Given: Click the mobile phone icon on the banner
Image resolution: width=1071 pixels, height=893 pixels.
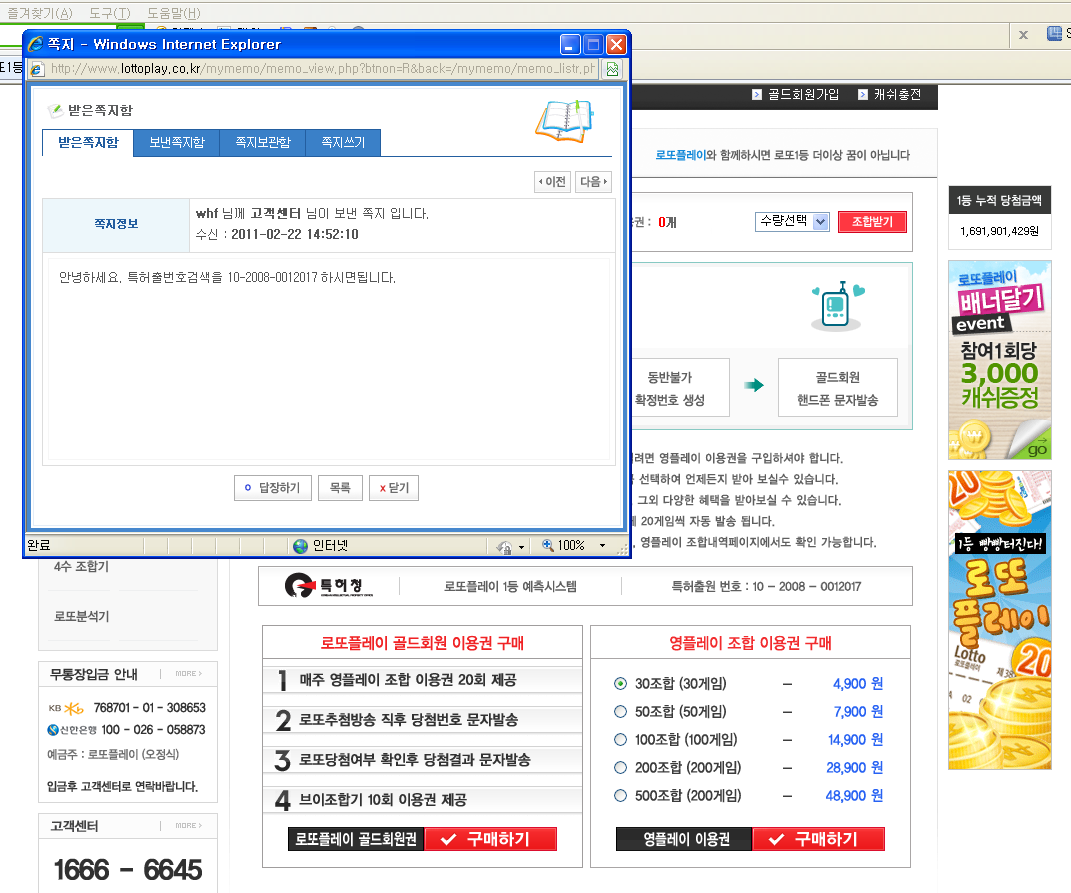Looking at the screenshot, I should (x=836, y=308).
